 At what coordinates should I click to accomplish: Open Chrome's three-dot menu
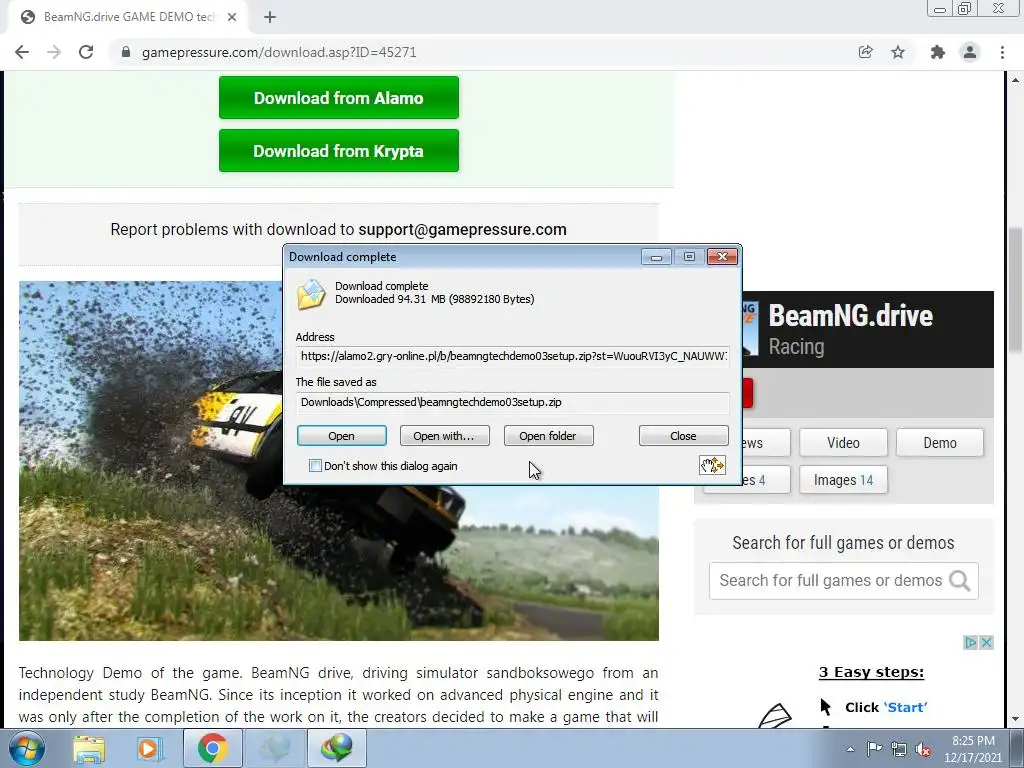coord(1002,52)
